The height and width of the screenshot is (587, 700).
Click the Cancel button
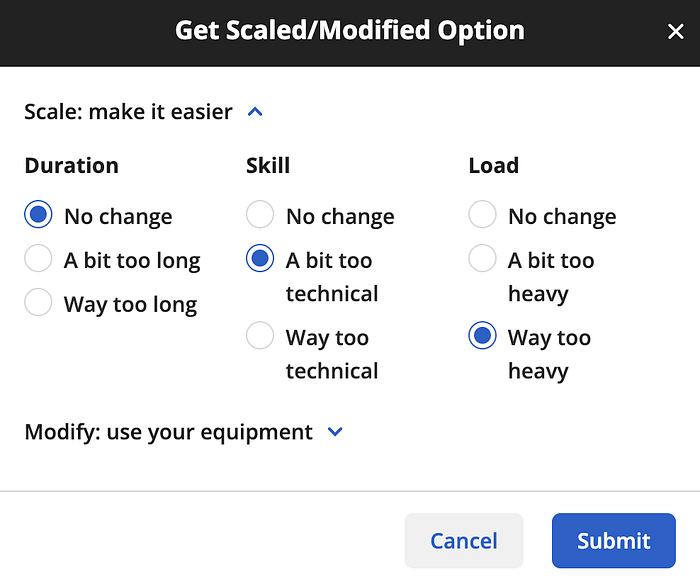click(x=464, y=541)
